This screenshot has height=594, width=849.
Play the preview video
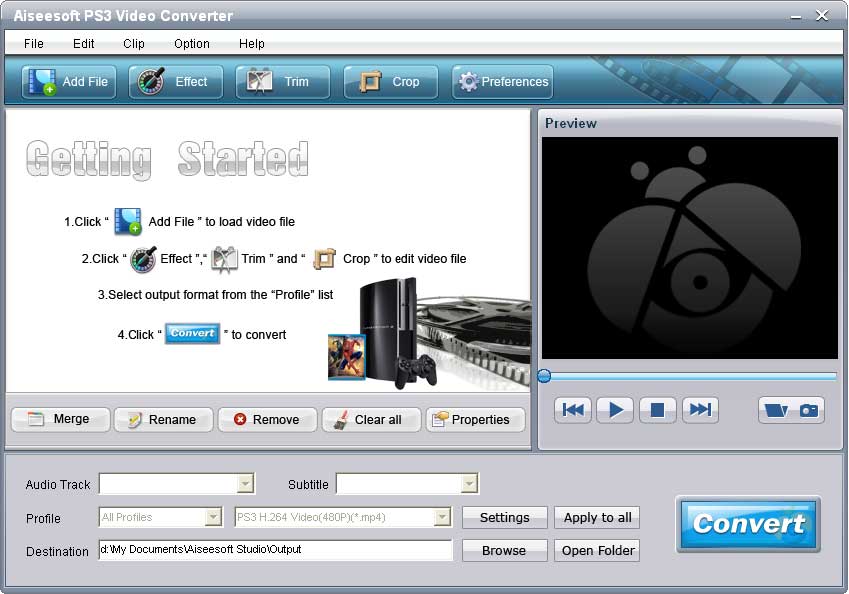tap(615, 410)
